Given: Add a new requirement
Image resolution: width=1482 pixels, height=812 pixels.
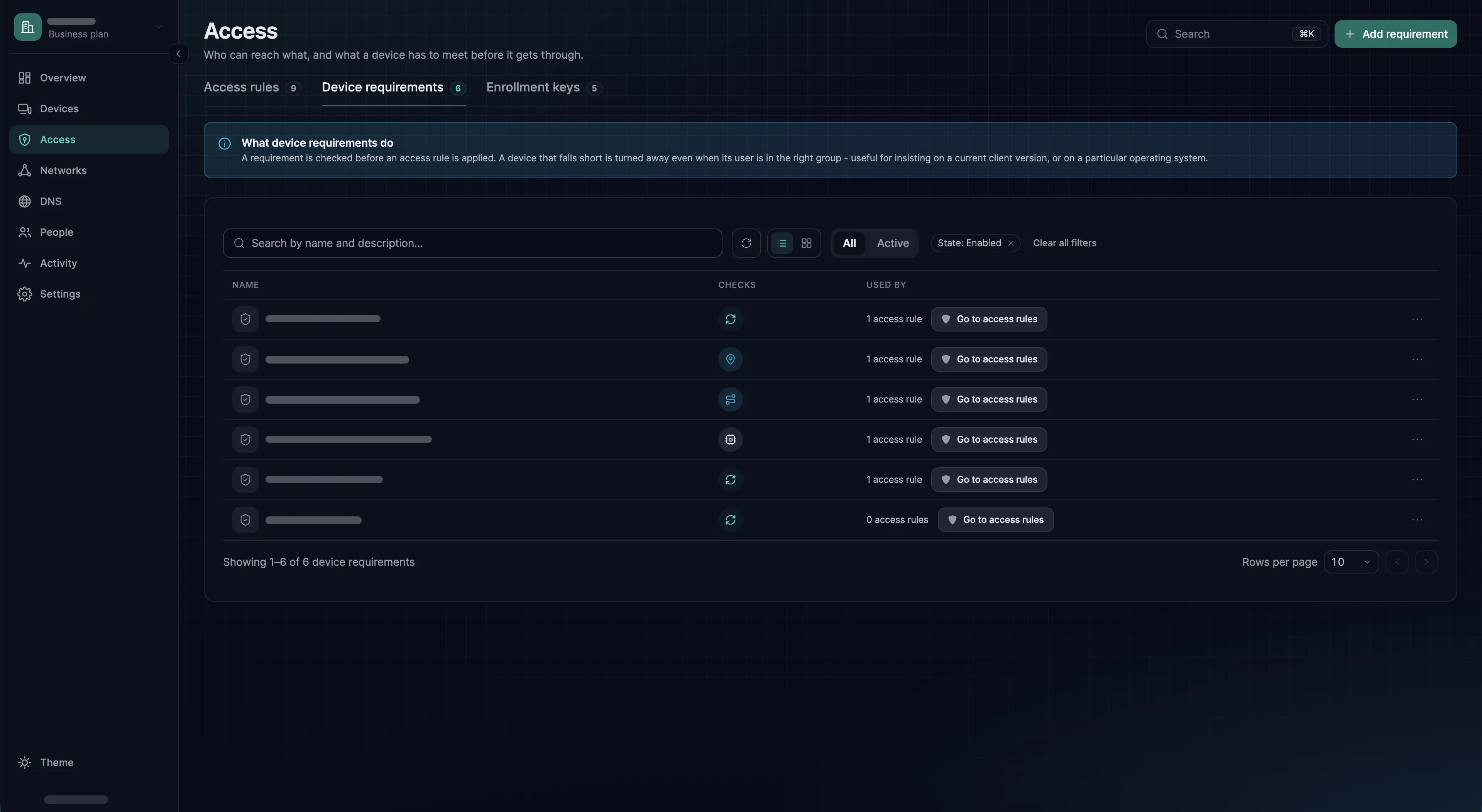Looking at the screenshot, I should (1395, 34).
